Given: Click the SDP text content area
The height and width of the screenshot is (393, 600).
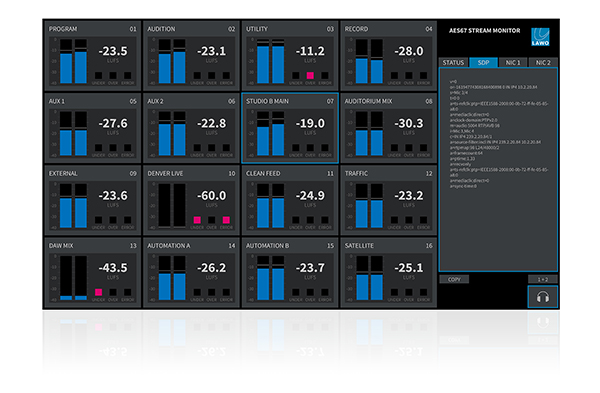Looking at the screenshot, I should pyautogui.click(x=498, y=170).
